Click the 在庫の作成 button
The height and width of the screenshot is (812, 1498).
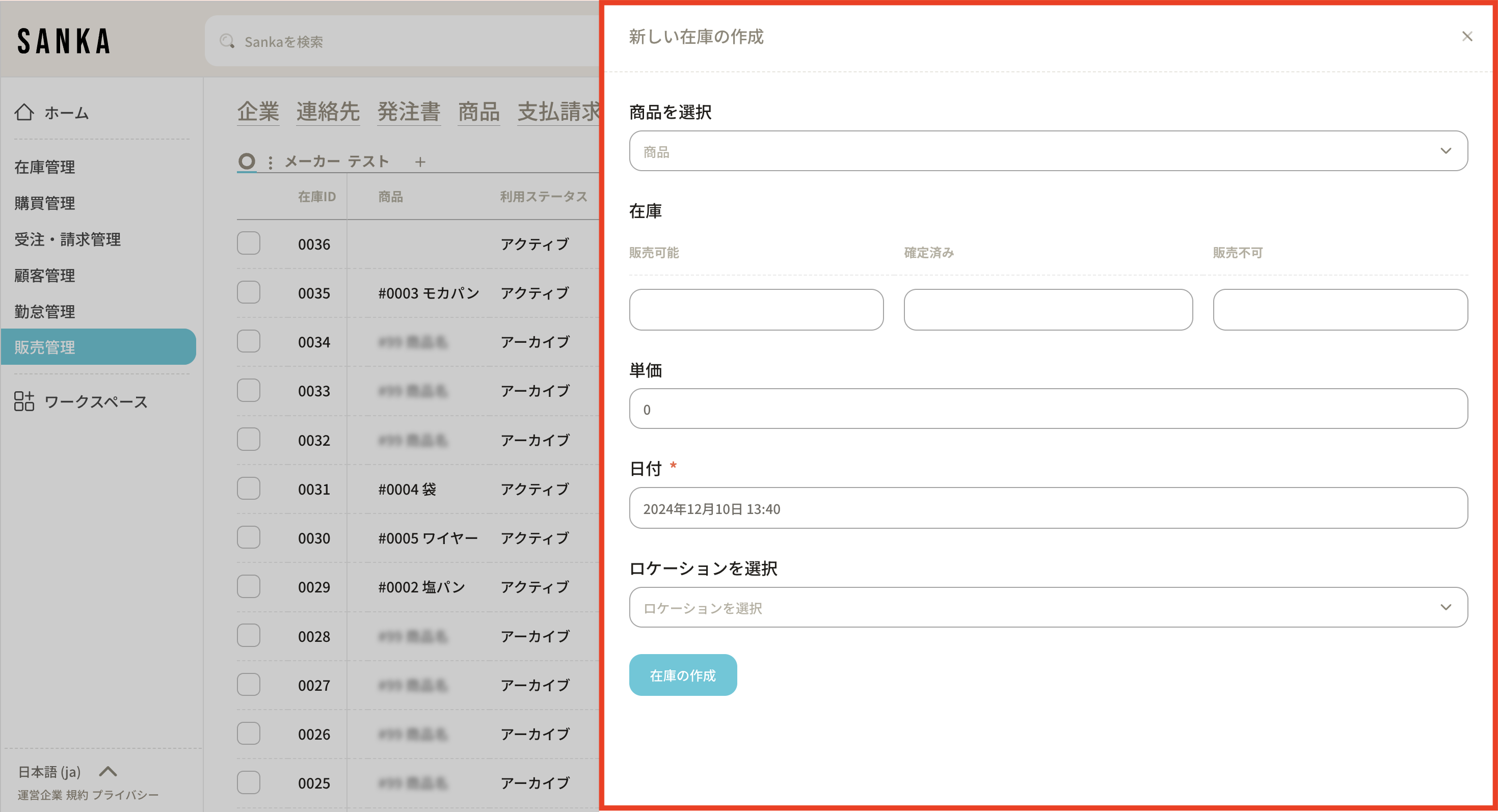tap(683, 675)
